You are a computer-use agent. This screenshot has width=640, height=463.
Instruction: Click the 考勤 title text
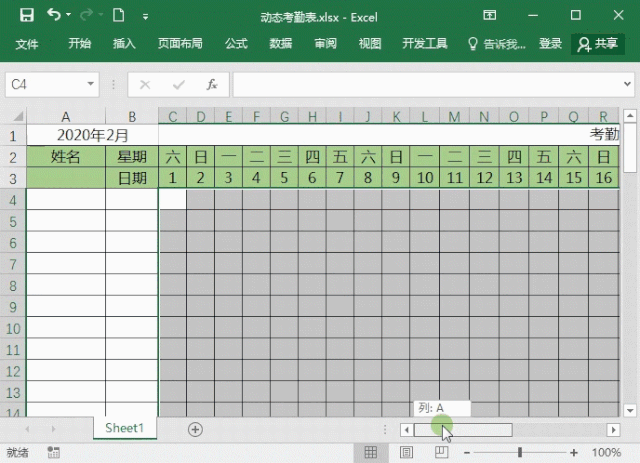tap(604, 134)
